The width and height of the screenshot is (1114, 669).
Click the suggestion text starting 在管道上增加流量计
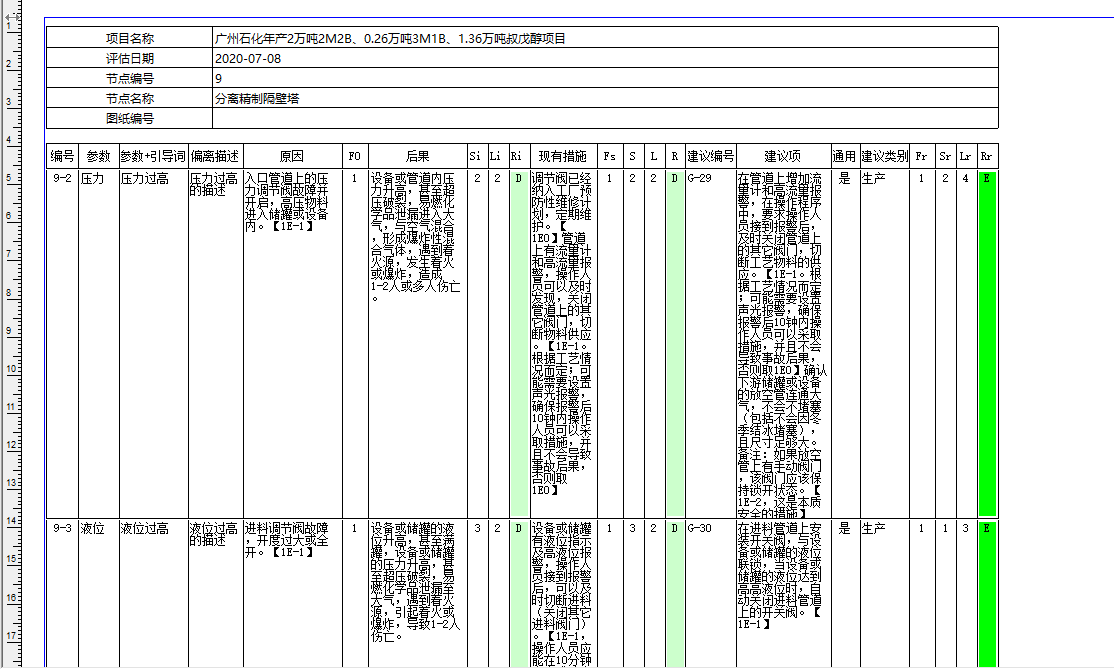(x=782, y=345)
